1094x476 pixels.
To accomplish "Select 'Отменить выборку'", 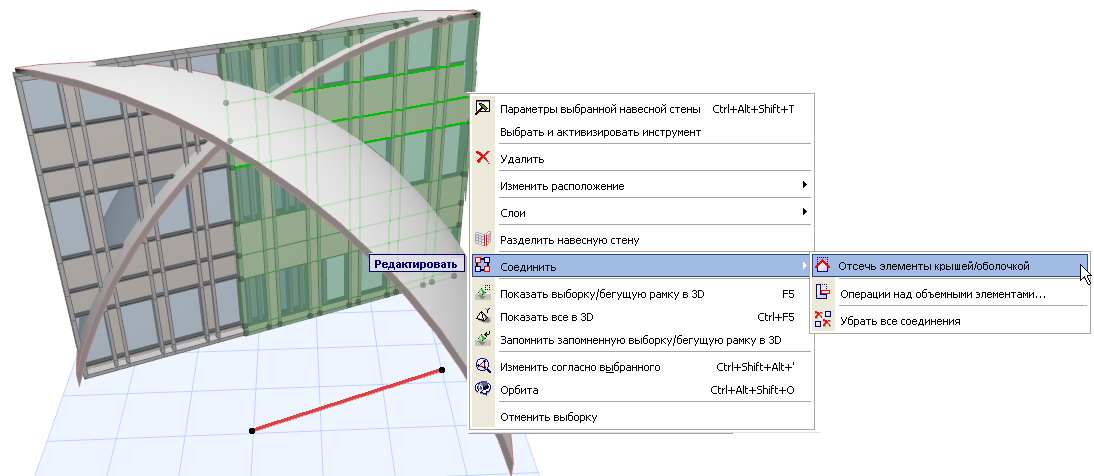I will point(643,417).
